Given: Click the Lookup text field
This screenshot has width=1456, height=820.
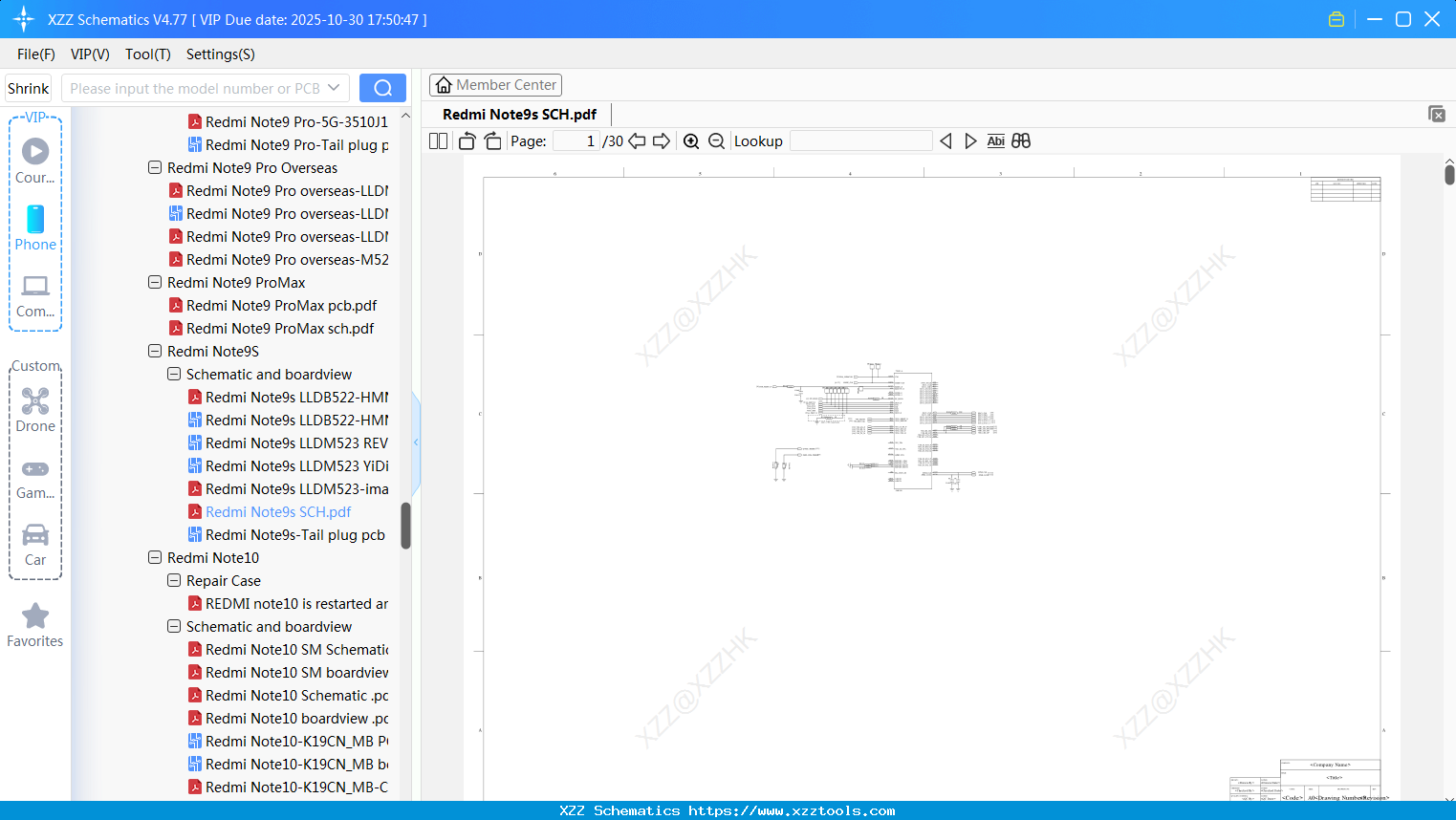Looking at the screenshot, I should pyautogui.click(x=861, y=141).
